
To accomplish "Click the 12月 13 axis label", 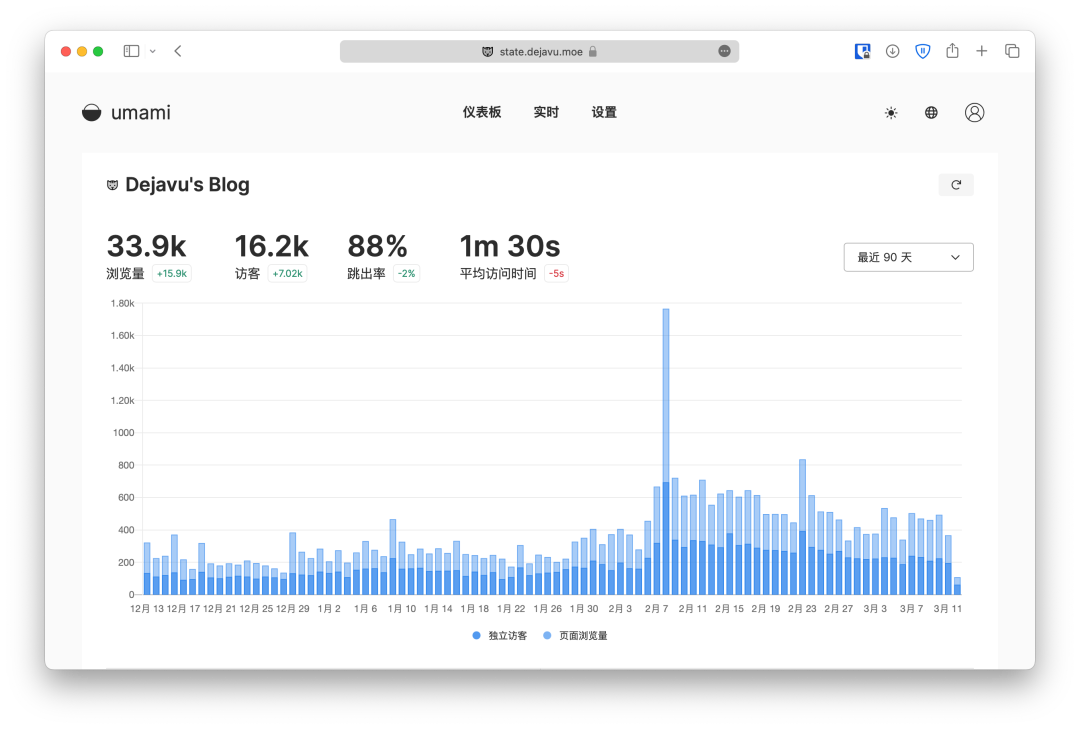I will point(147,608).
